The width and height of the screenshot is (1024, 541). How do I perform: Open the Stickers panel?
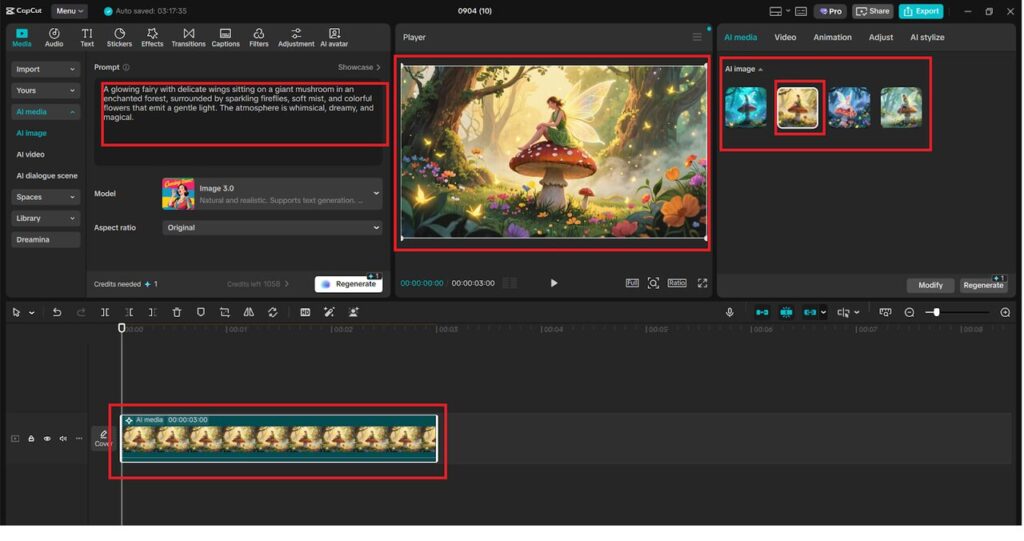click(119, 37)
